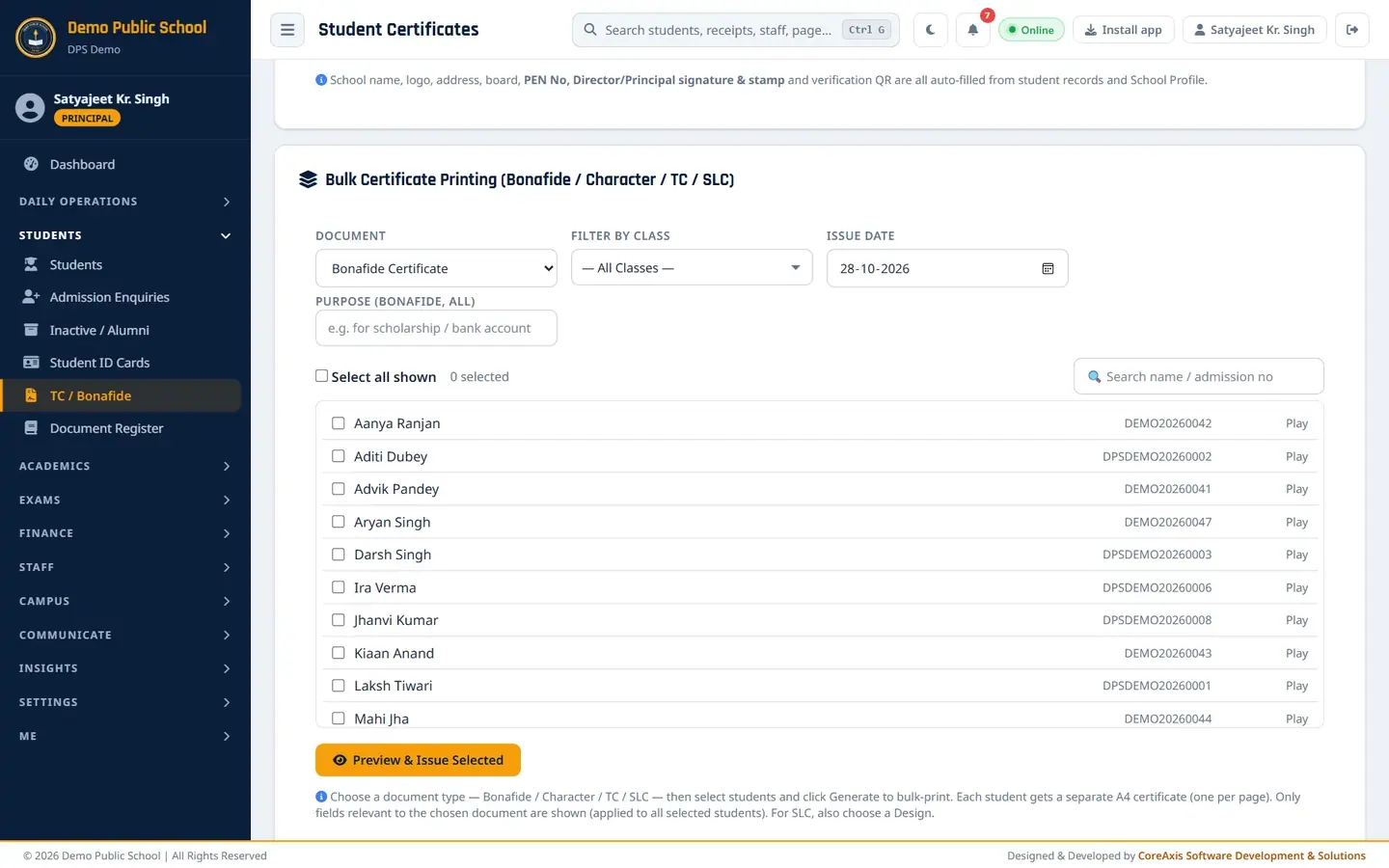Screen dimensions: 1389x868
Task: Click the Students sidebar icon
Action: coord(31,264)
